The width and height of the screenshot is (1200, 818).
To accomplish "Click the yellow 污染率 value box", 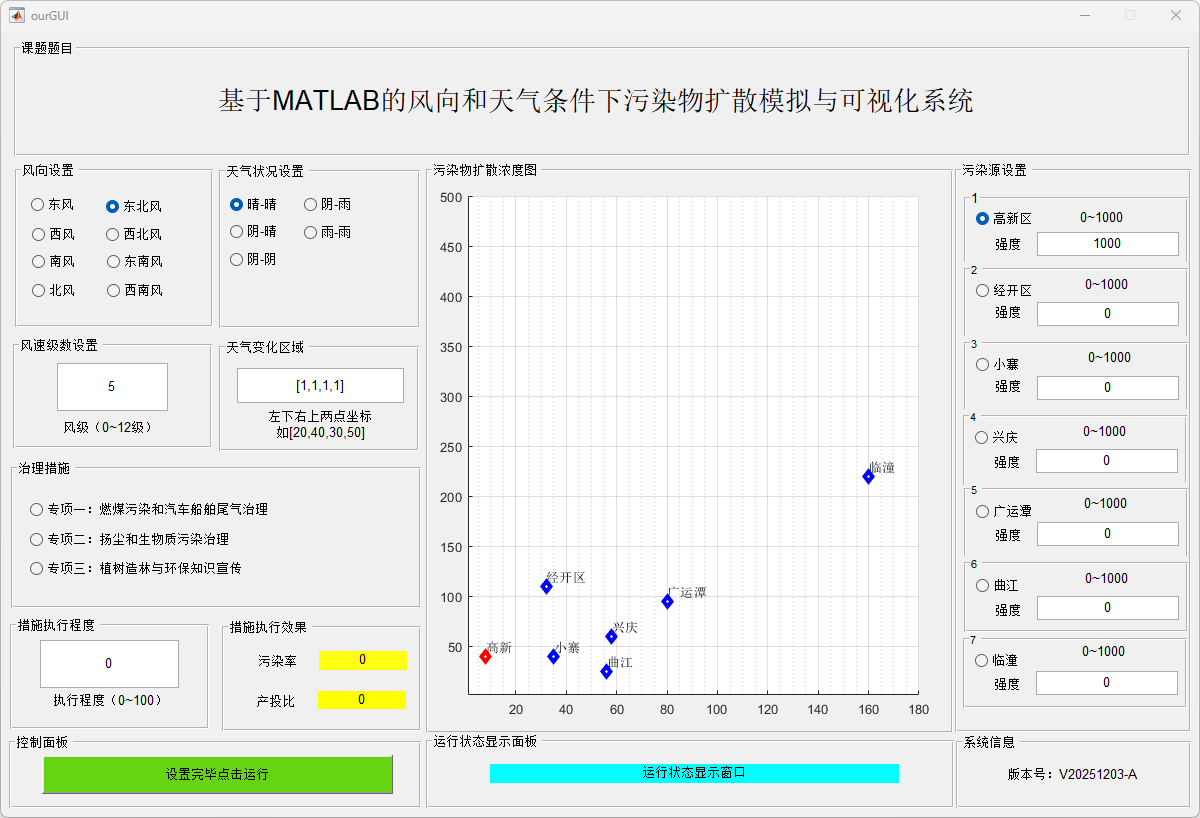I will [362, 660].
